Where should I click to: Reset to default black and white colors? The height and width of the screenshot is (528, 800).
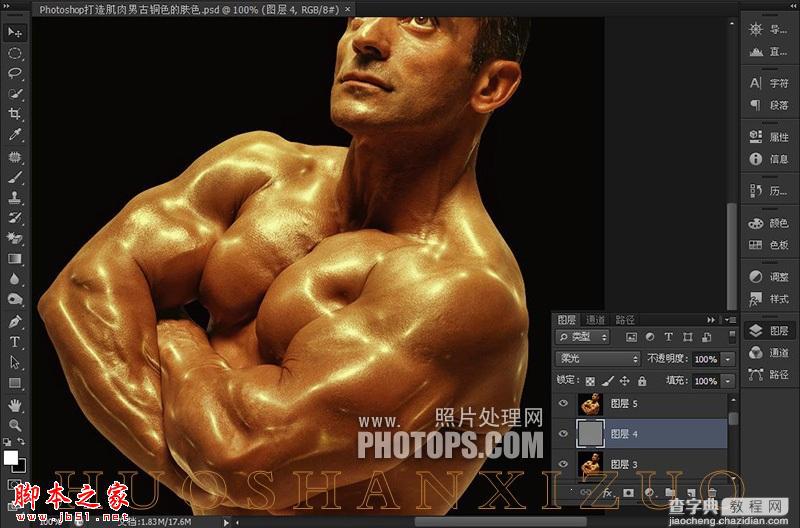(7, 442)
